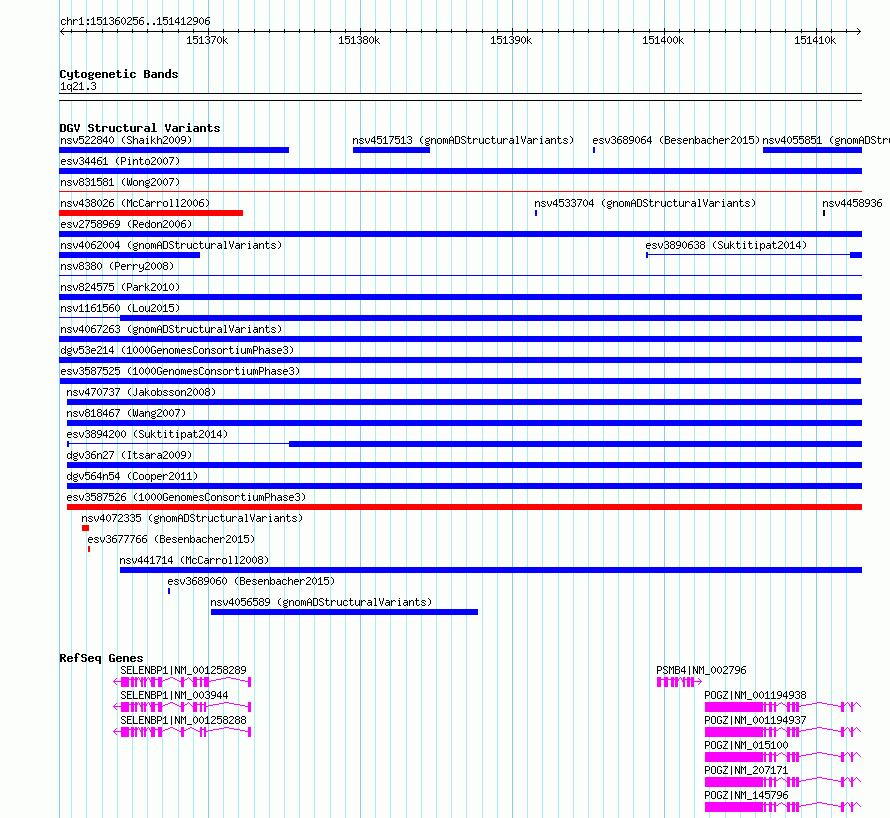Click the nsv4055851 variant label
890x818 pixels.
[826, 140]
